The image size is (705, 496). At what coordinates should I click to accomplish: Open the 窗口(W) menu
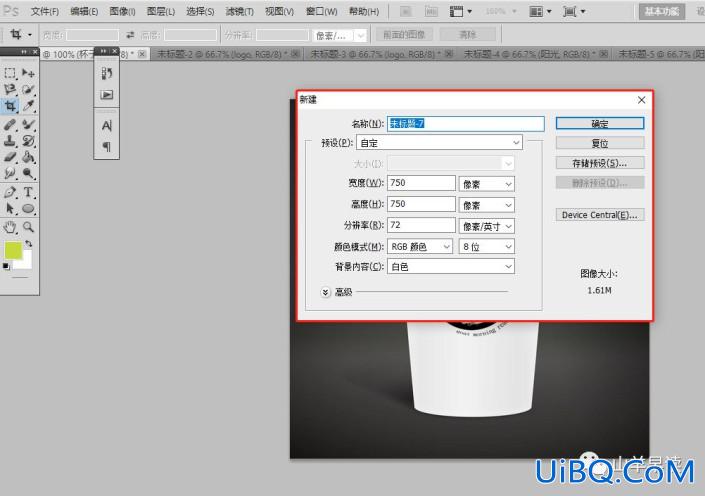tap(321, 11)
